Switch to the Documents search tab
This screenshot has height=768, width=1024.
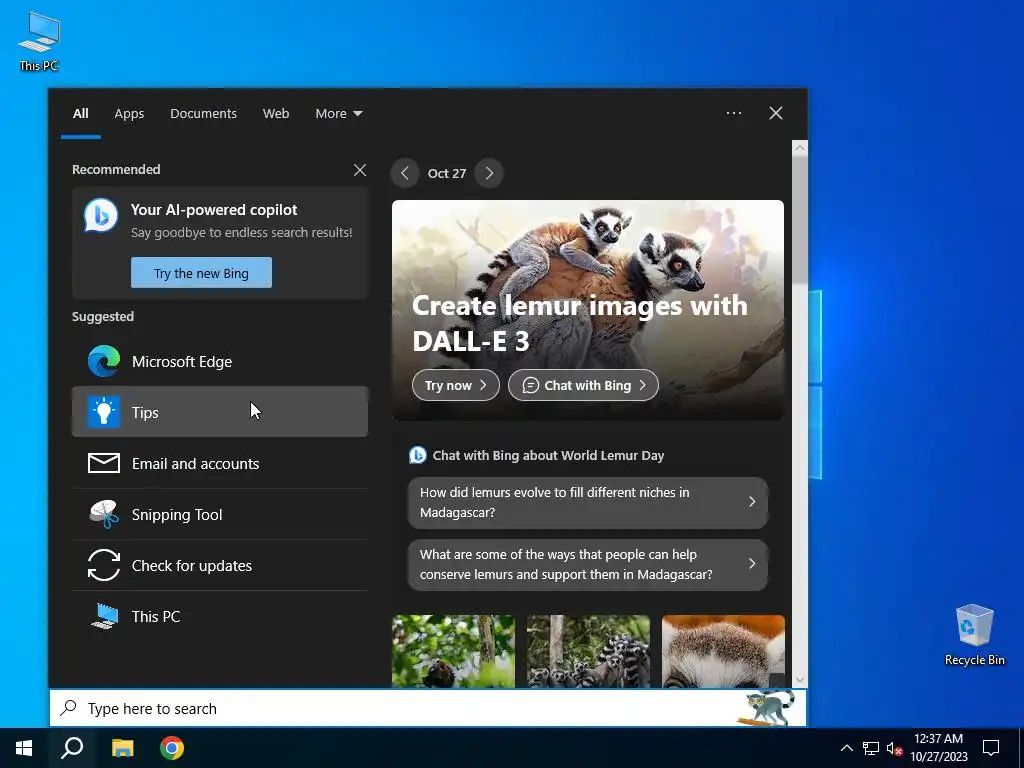(203, 114)
